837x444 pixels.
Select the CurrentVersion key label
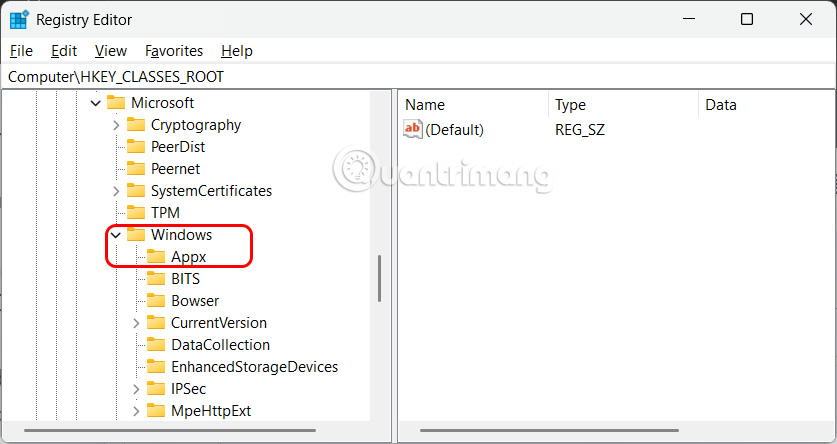(219, 323)
